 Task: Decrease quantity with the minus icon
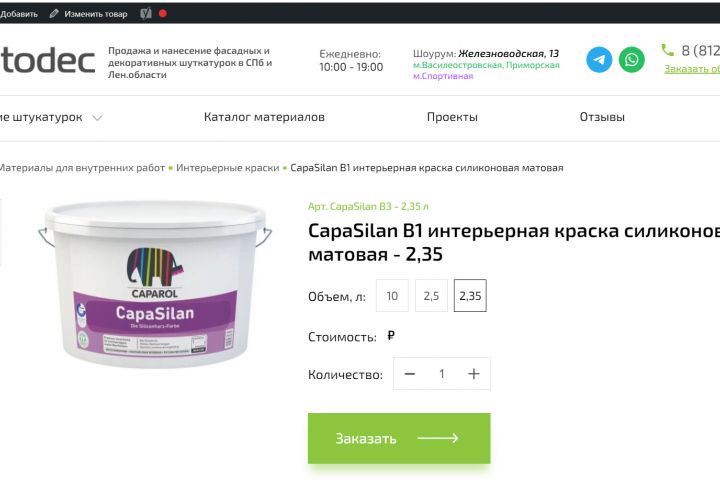tap(410, 374)
